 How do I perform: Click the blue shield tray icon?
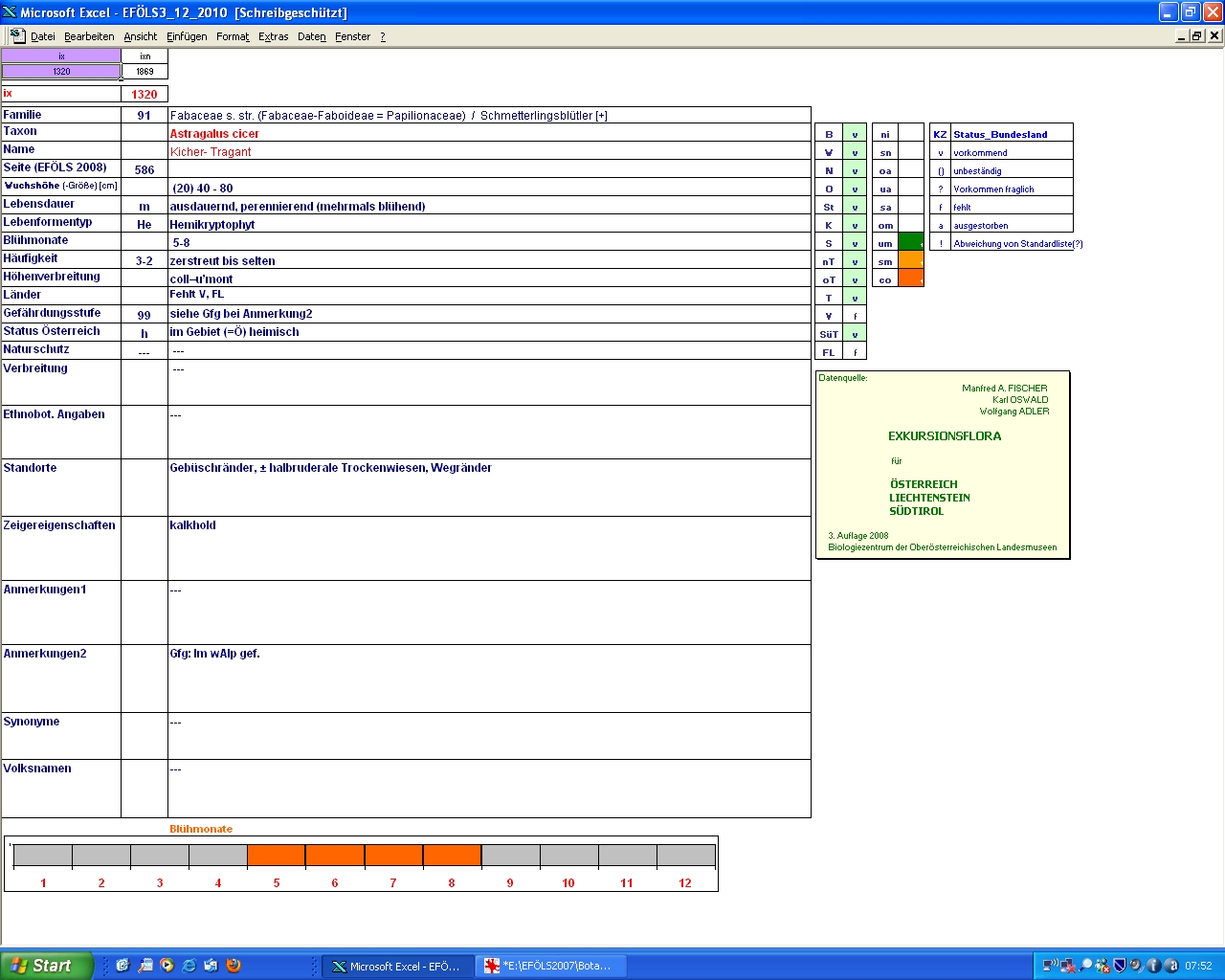click(1120, 966)
